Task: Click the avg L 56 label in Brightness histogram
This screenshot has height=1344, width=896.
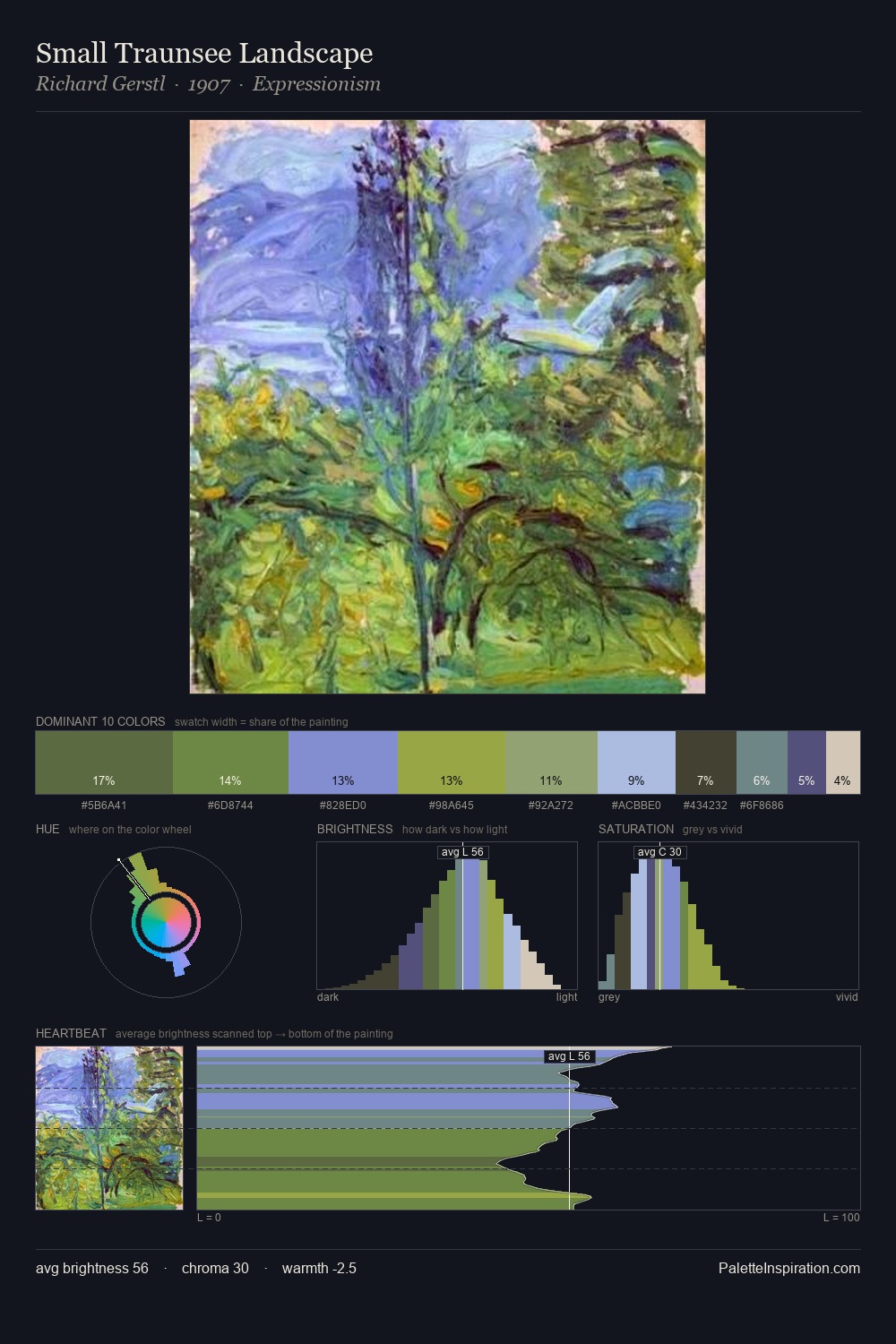Action: click(x=462, y=852)
